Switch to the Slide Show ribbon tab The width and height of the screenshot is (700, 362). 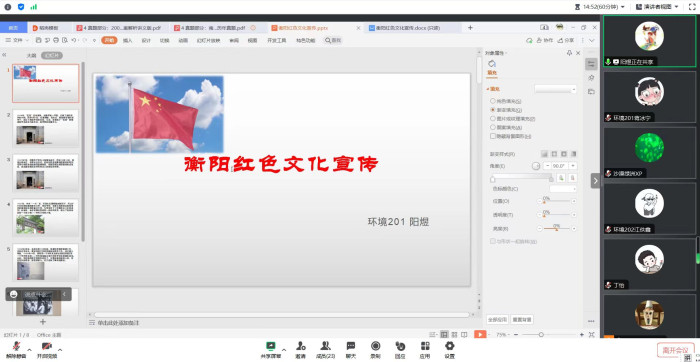(208, 40)
